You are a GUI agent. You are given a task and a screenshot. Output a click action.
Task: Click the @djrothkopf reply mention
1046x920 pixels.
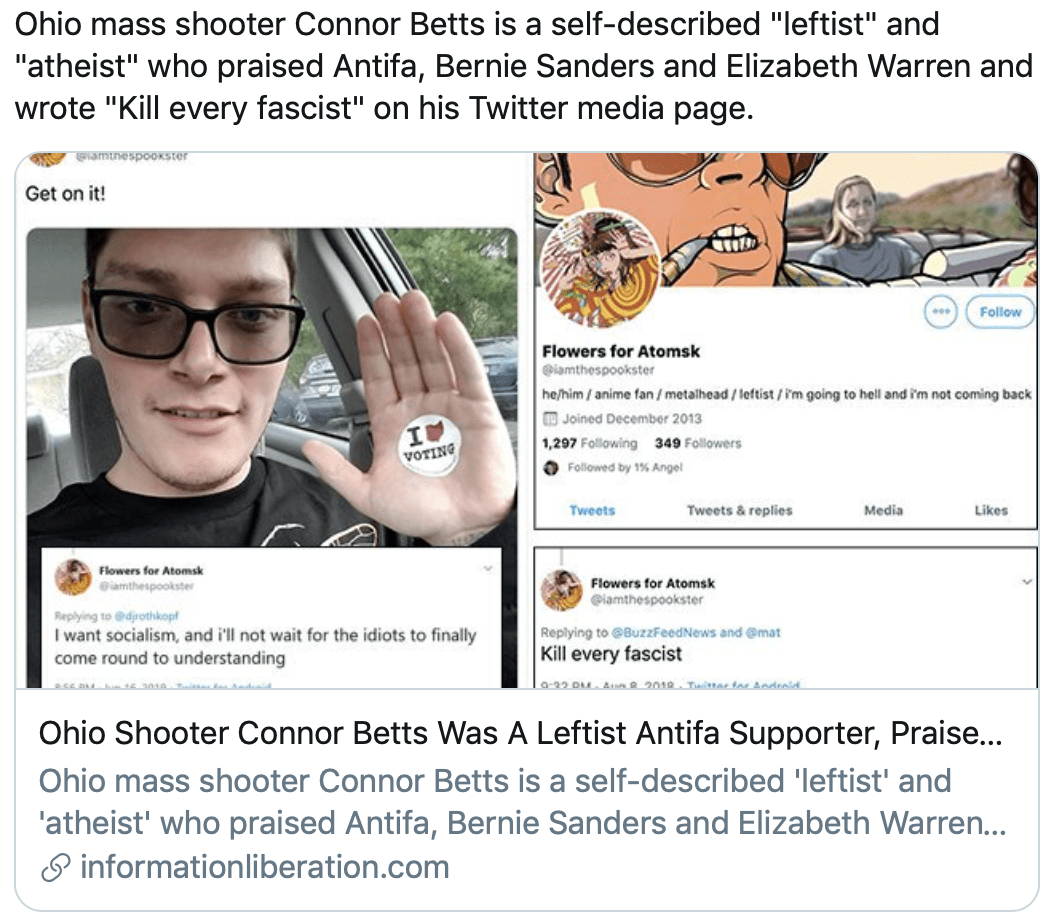tap(146, 616)
